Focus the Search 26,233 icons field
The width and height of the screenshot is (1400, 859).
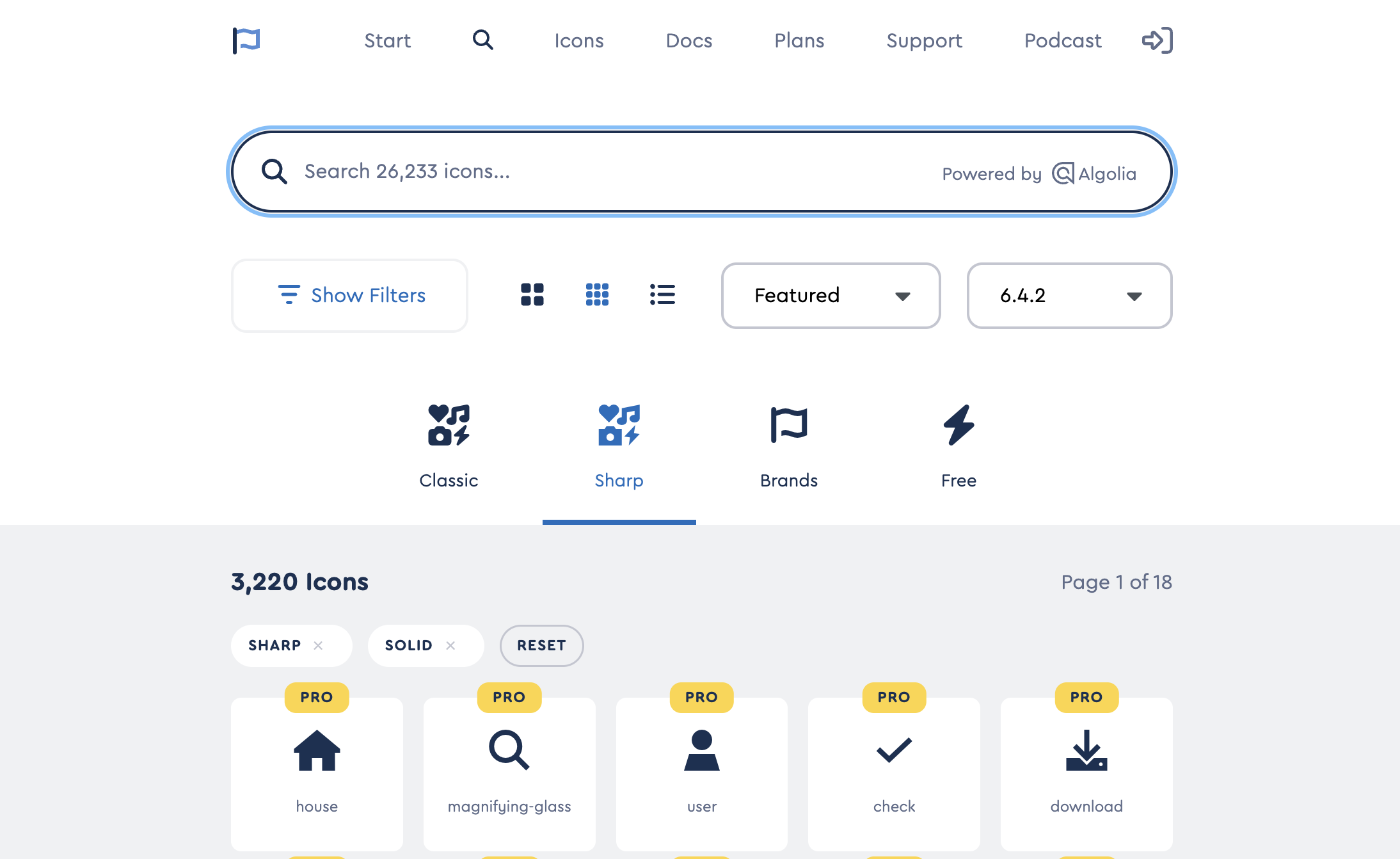click(x=601, y=172)
